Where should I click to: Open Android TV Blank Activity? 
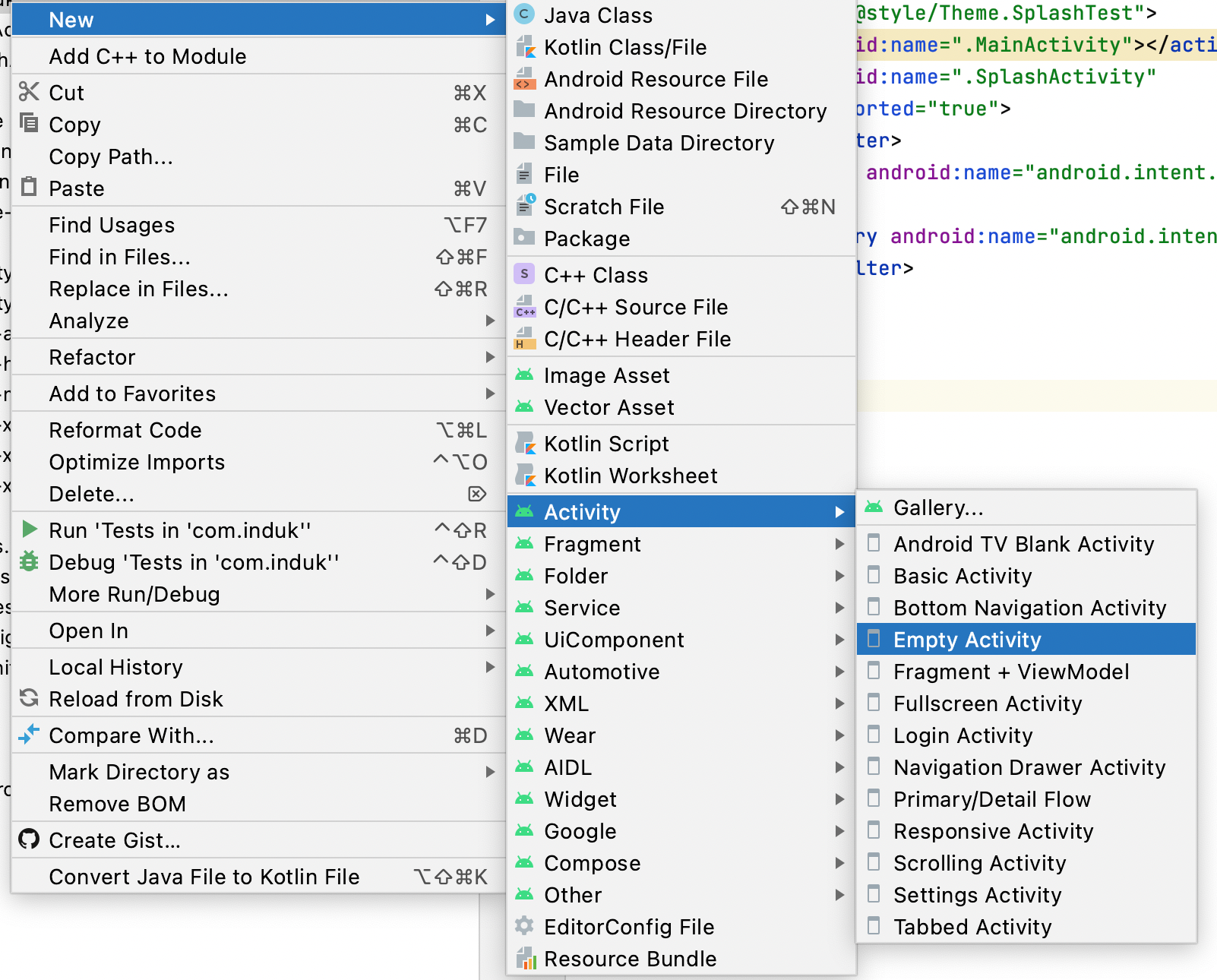tap(1026, 544)
